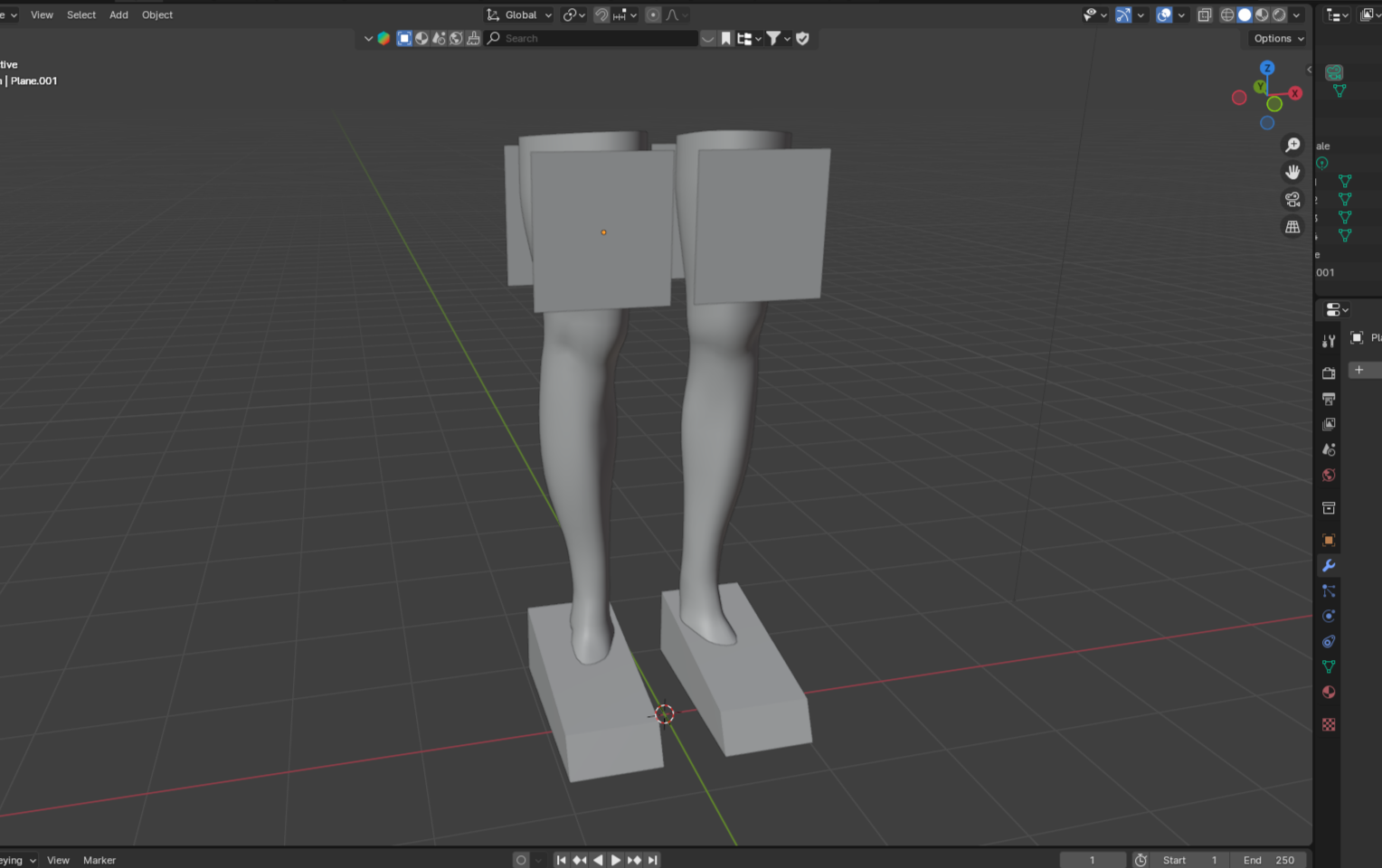Click the Start frame field
The height and width of the screenshot is (868, 1382).
1191,860
